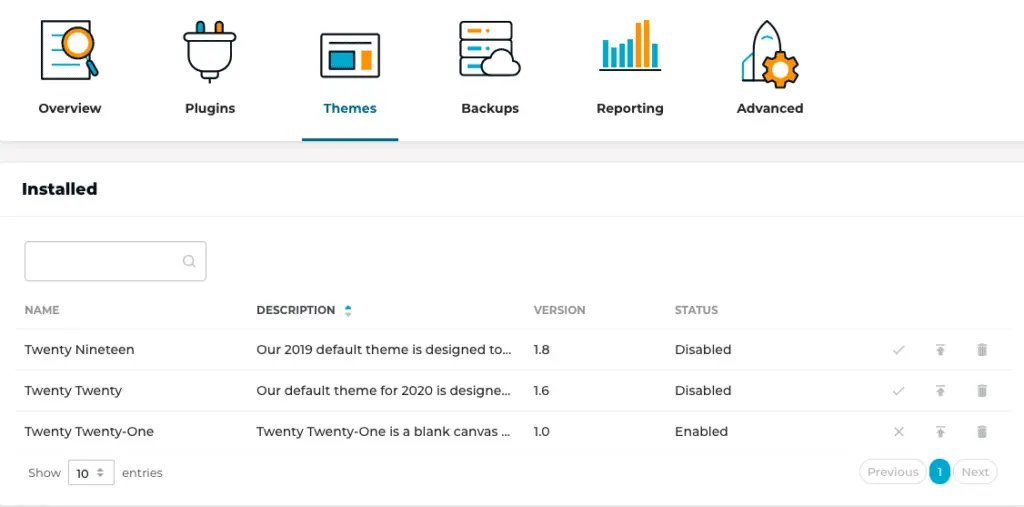Open Advanced rocket gear icon
1024x507 pixels.
click(770, 54)
